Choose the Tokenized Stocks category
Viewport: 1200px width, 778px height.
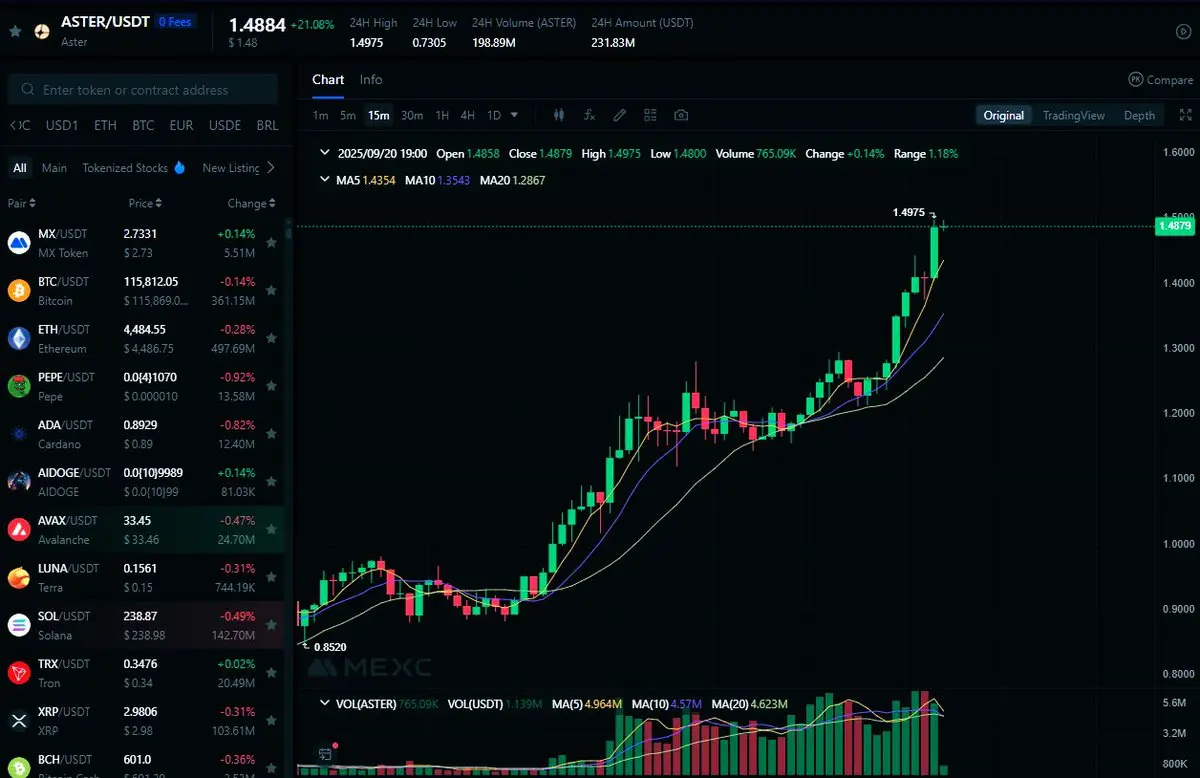point(134,168)
